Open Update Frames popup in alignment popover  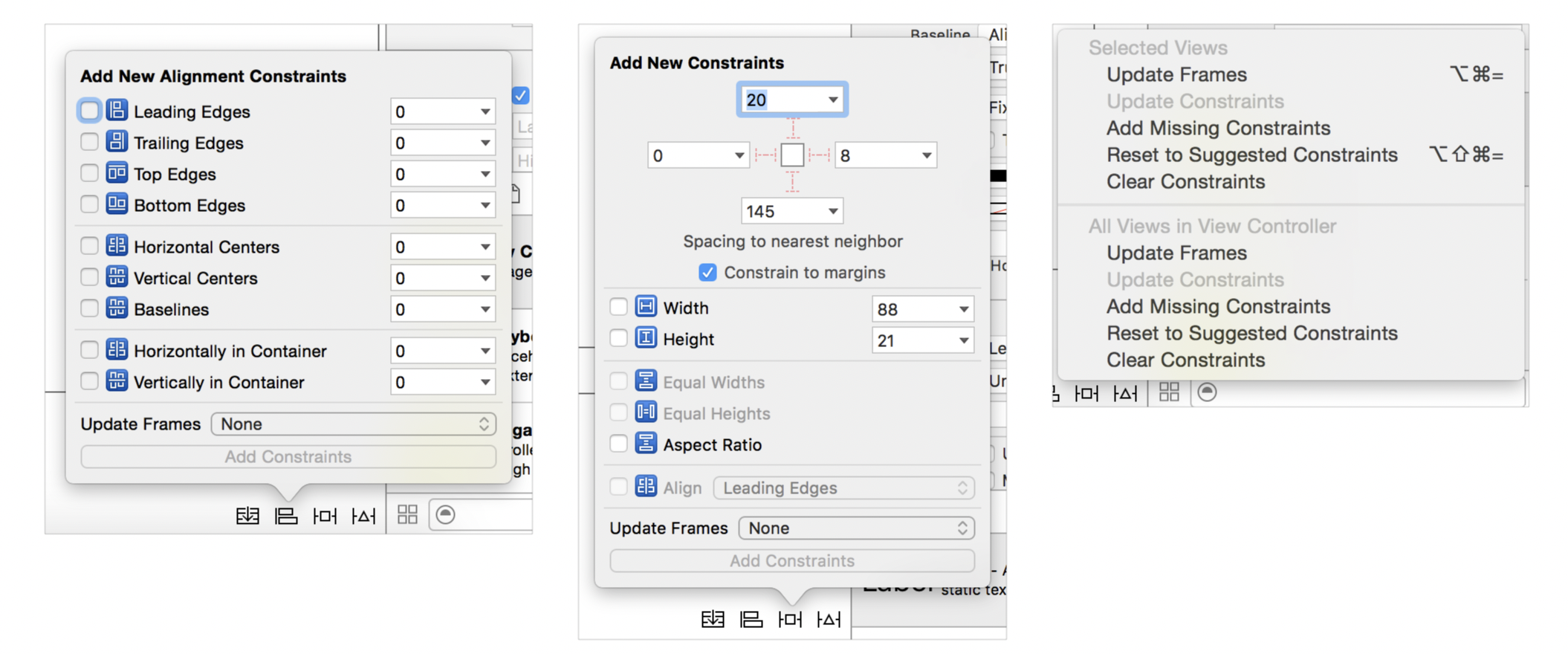(354, 424)
